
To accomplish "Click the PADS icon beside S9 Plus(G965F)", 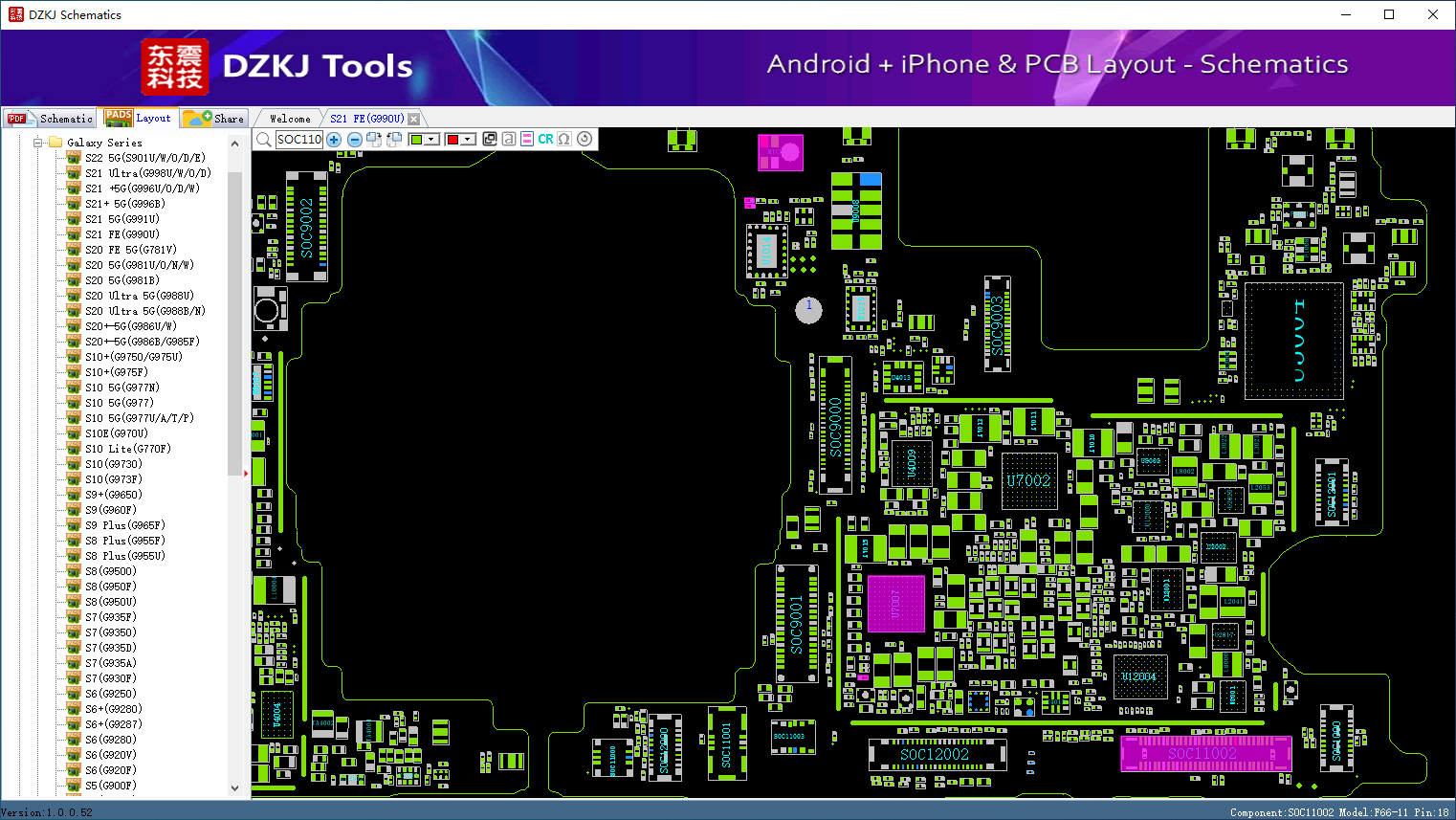I will (x=74, y=525).
